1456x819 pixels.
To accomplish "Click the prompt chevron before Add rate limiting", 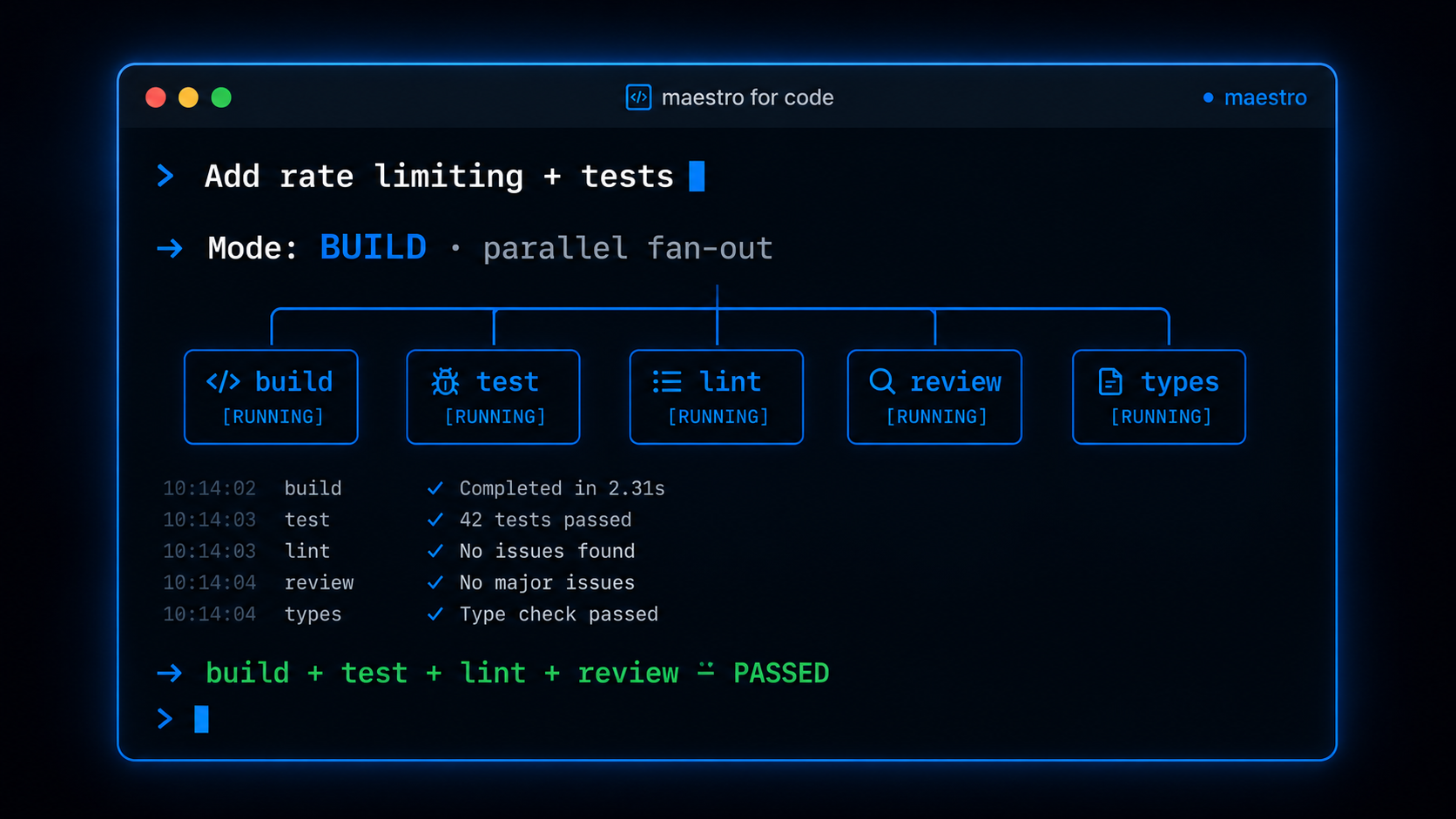I will [x=165, y=176].
